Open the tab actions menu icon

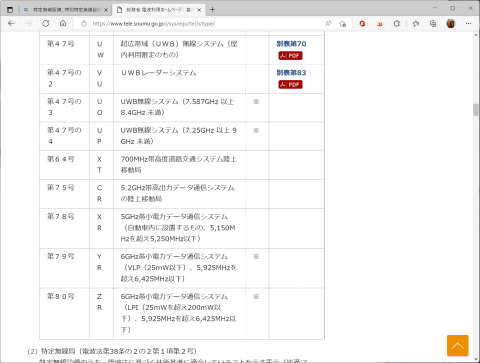[x=10, y=10]
